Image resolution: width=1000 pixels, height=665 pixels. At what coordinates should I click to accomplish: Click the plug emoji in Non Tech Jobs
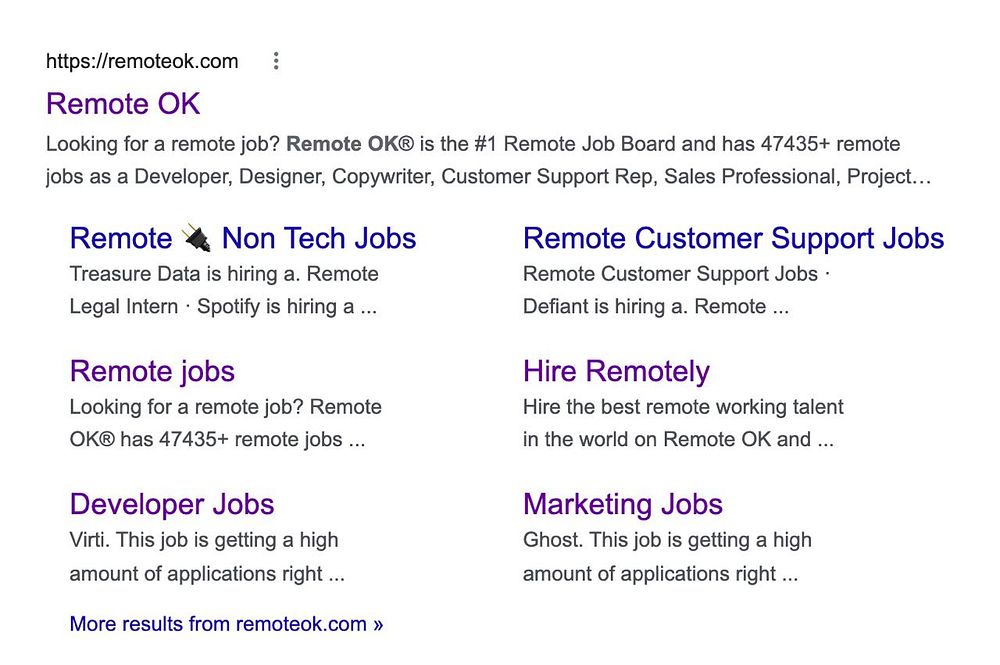click(196, 238)
